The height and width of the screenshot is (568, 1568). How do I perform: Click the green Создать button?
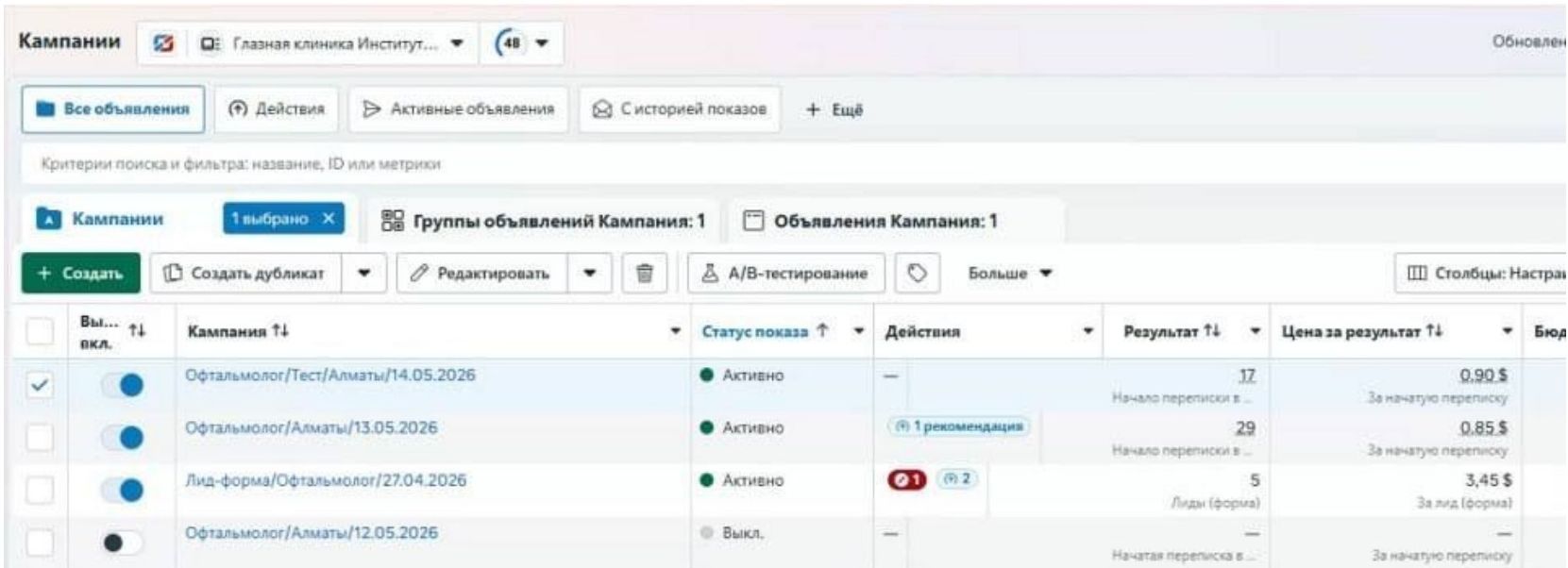click(x=80, y=274)
